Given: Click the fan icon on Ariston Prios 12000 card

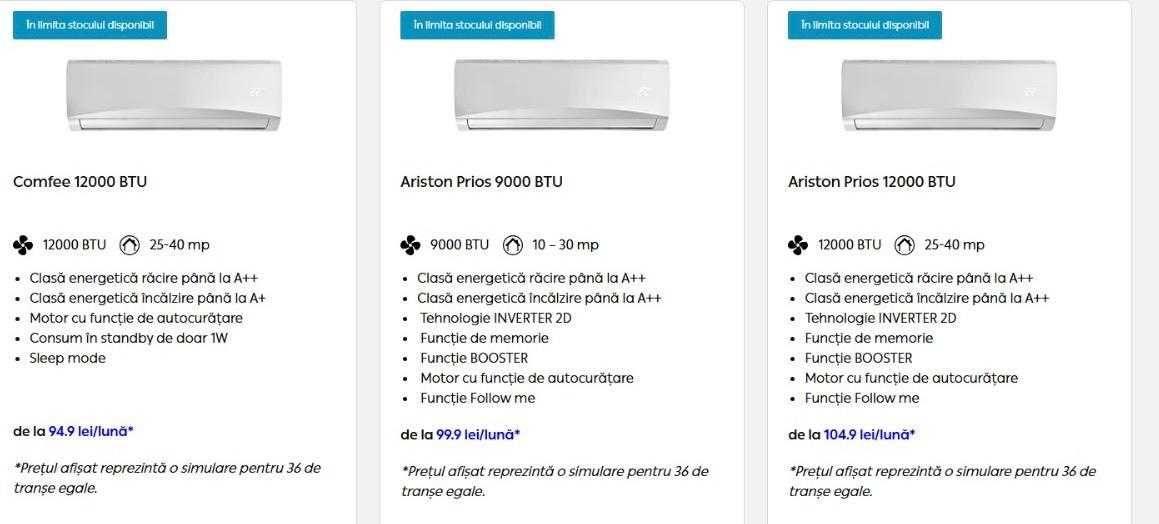Looking at the screenshot, I should point(798,245).
